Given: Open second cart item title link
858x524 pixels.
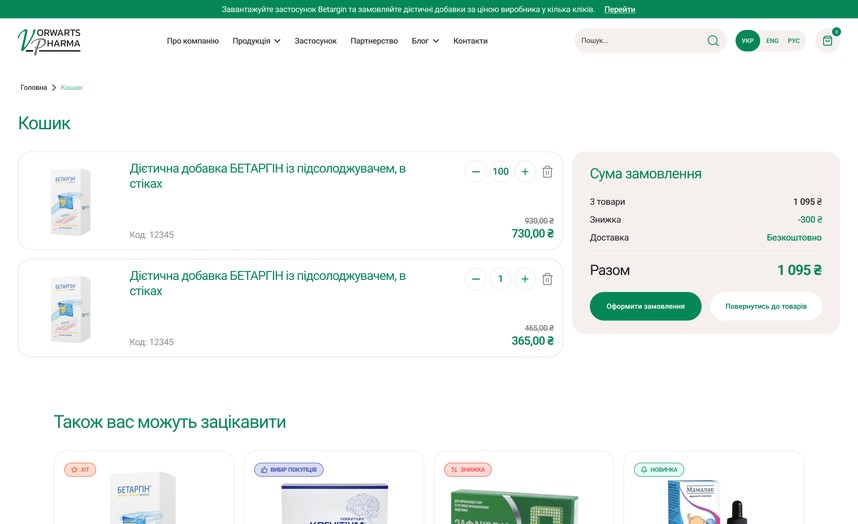Looking at the screenshot, I should [268, 283].
